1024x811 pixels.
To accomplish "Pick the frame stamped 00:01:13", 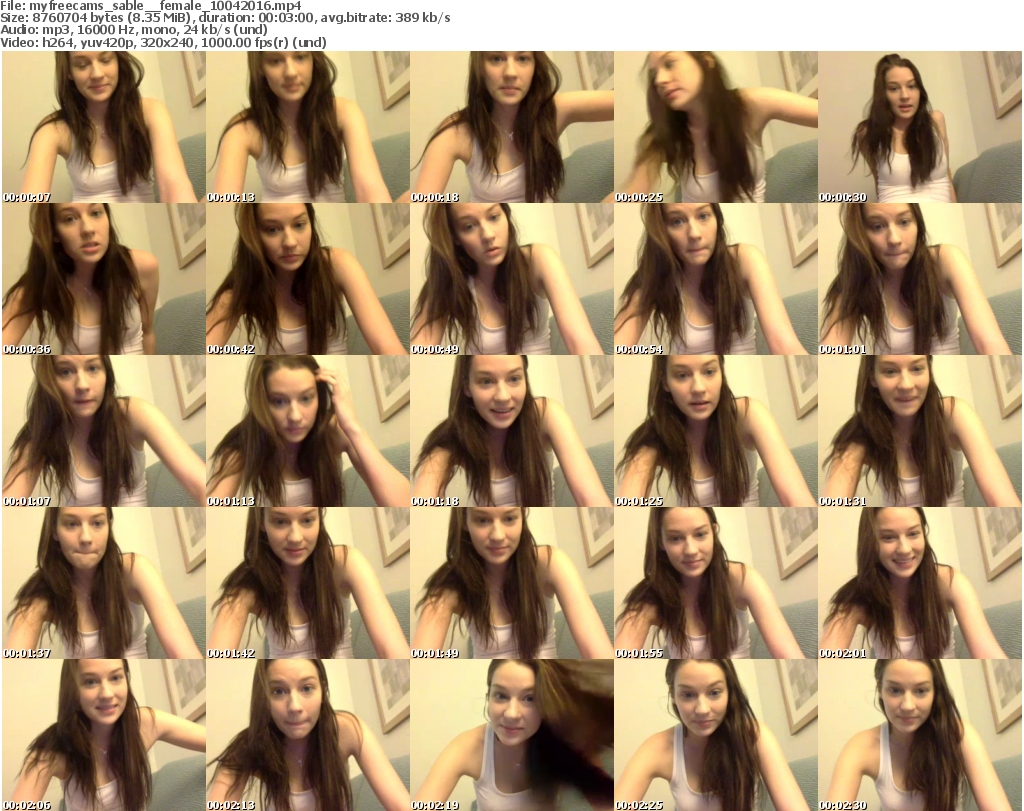I will click(308, 431).
